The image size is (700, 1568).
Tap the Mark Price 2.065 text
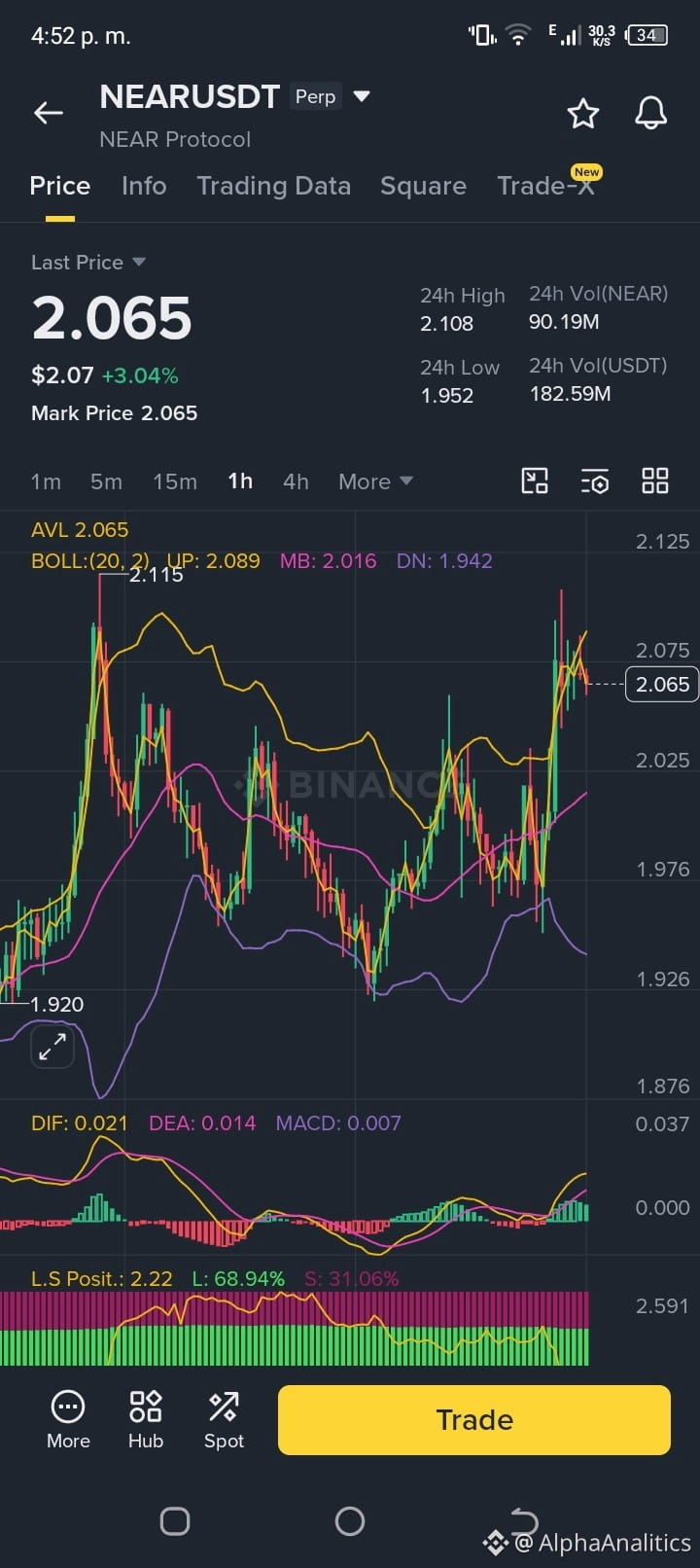pyautogui.click(x=115, y=413)
